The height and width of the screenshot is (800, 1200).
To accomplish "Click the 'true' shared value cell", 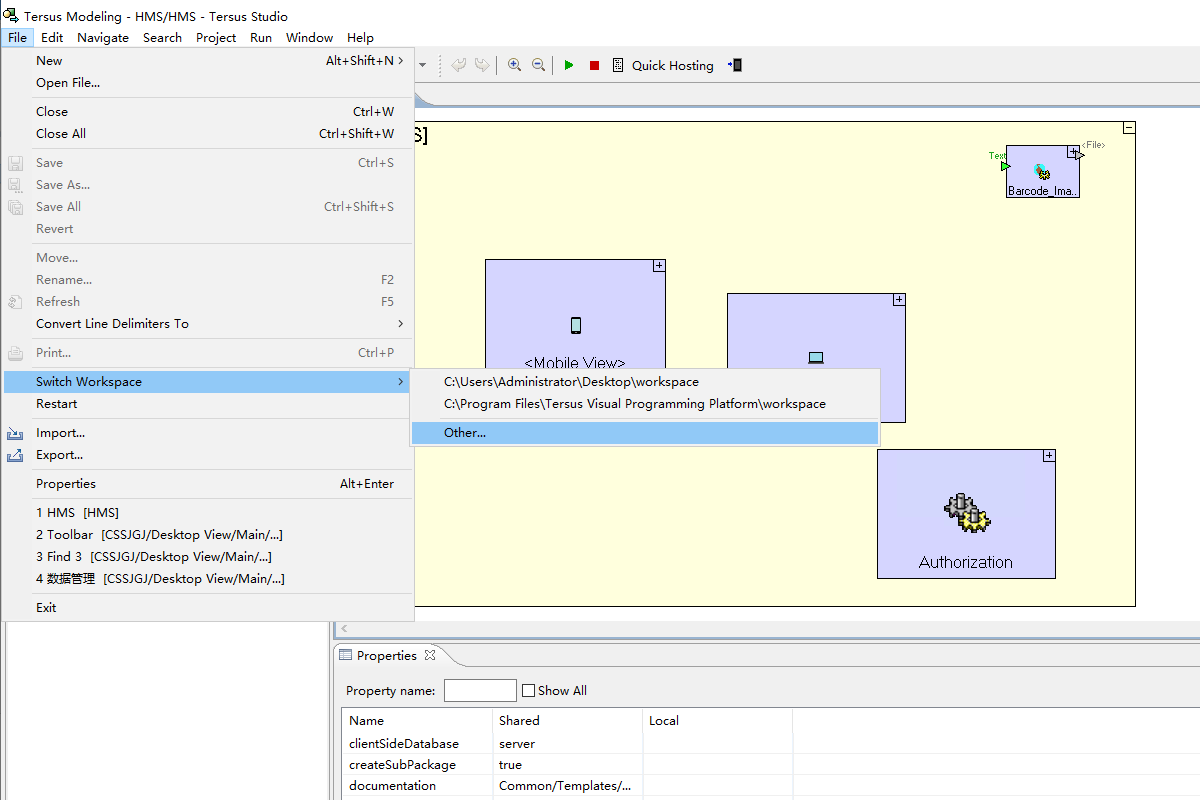I will coord(567,764).
